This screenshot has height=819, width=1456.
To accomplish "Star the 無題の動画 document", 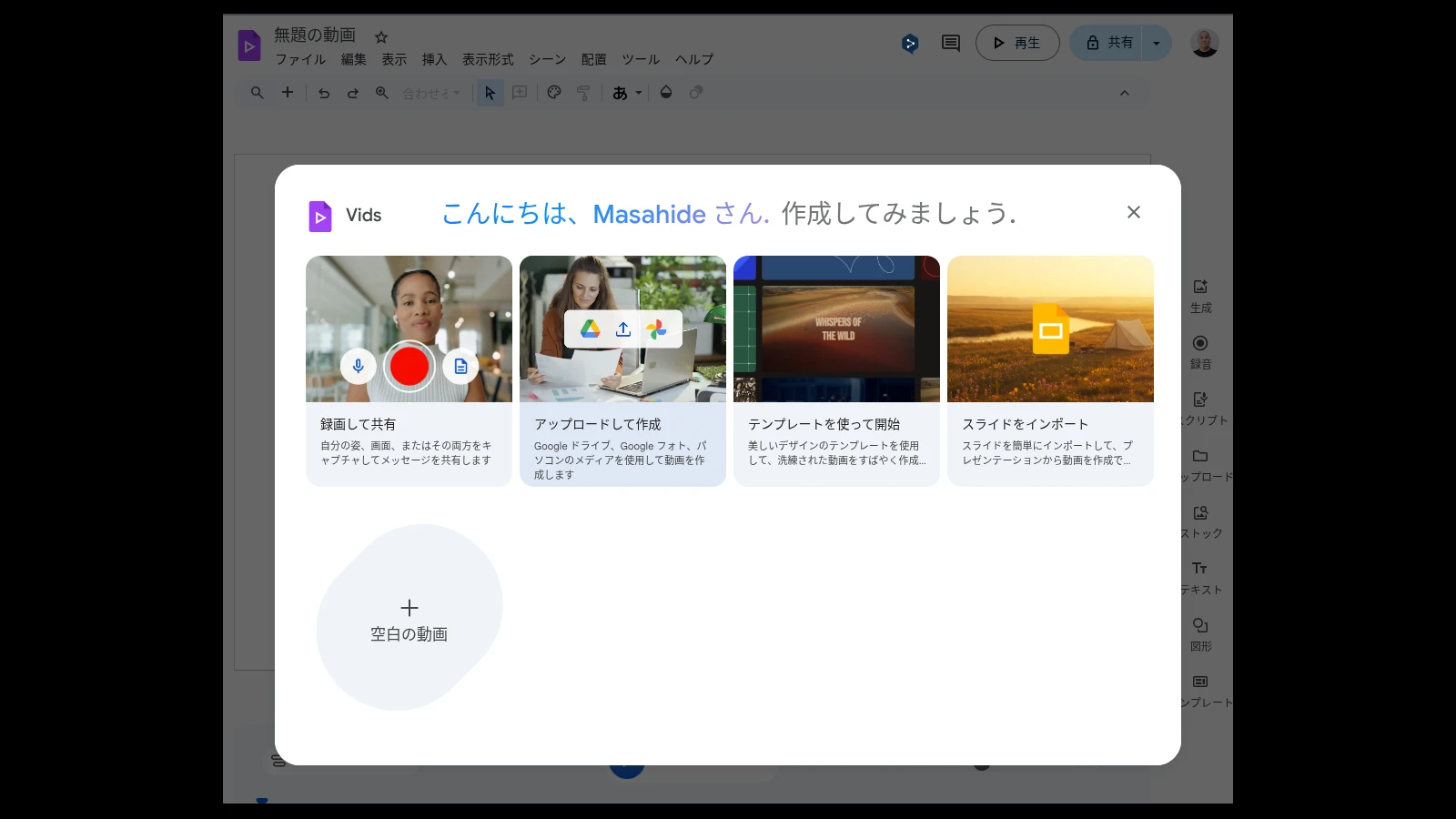I will click(x=381, y=37).
